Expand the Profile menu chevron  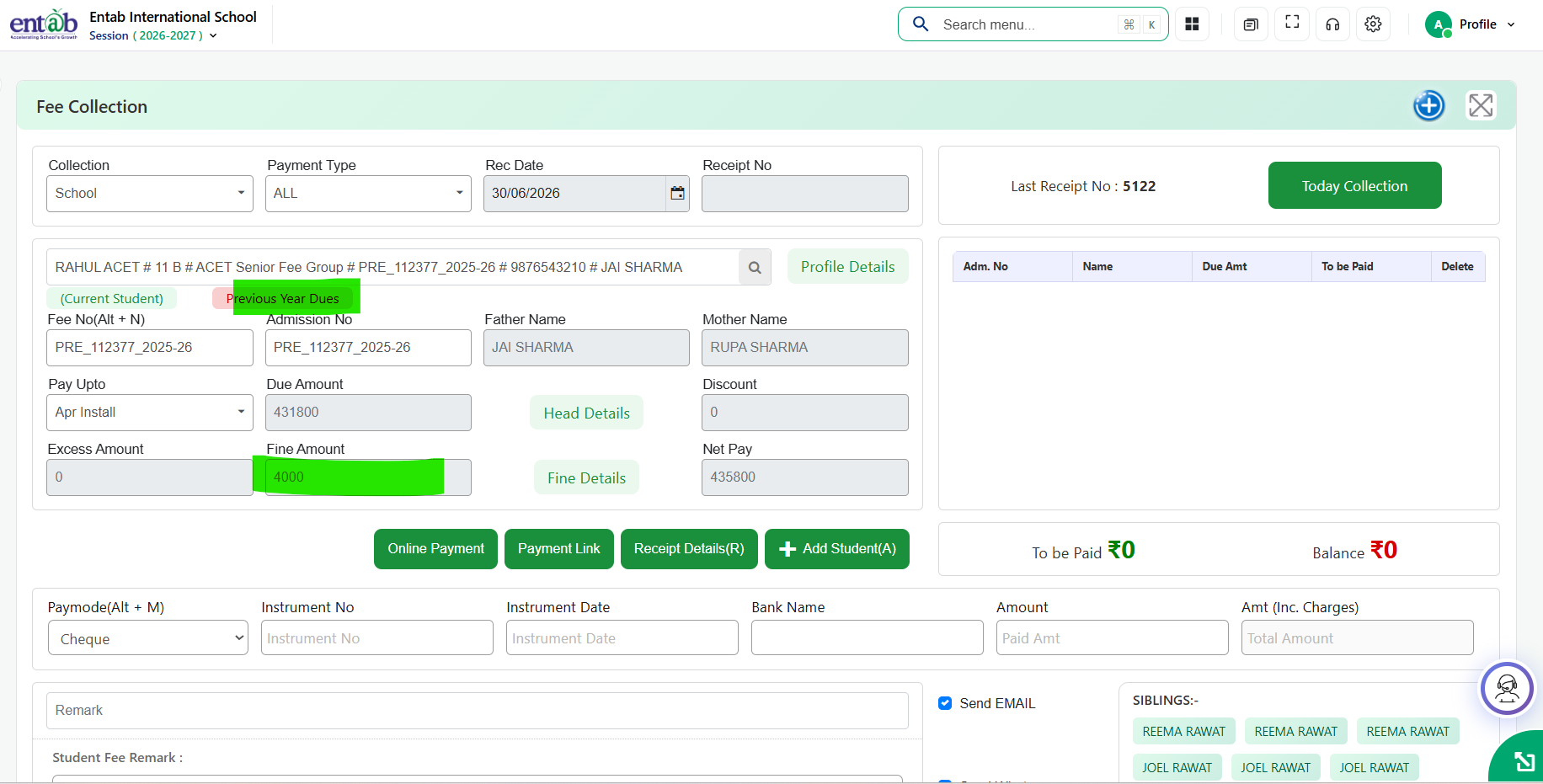point(1511,24)
